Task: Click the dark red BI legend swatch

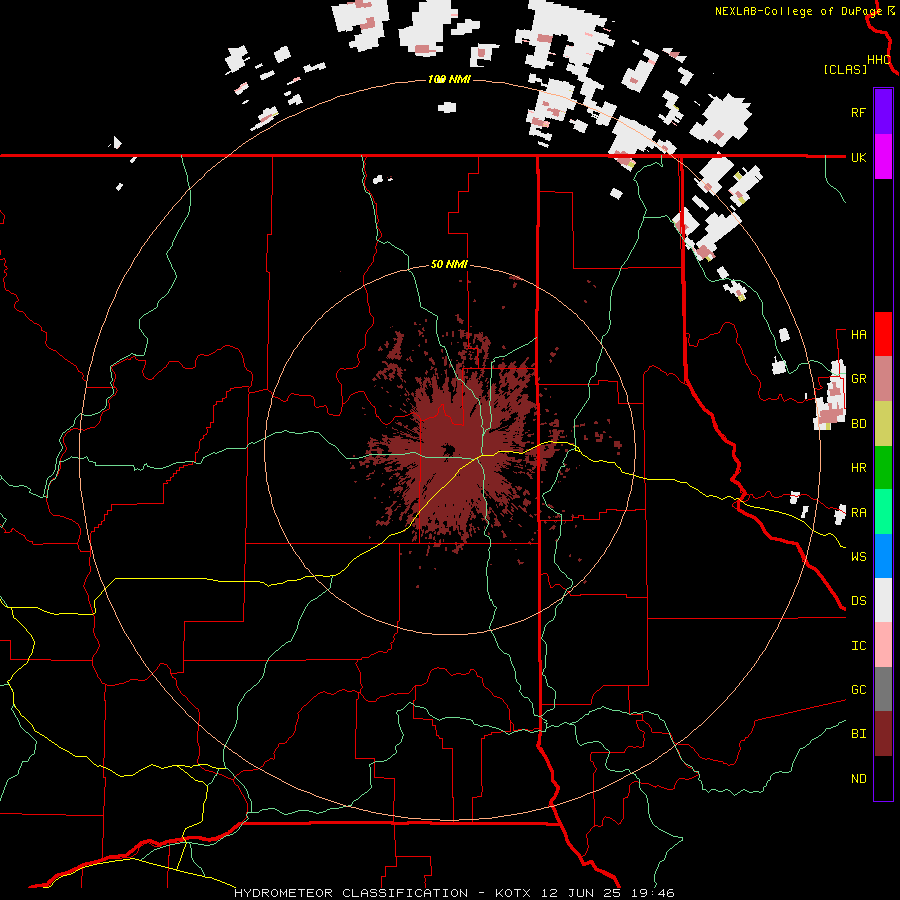Action: click(x=883, y=734)
